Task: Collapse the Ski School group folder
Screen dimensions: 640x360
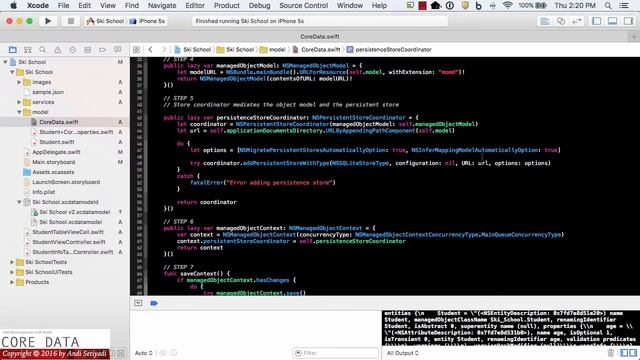Action: coord(12,72)
